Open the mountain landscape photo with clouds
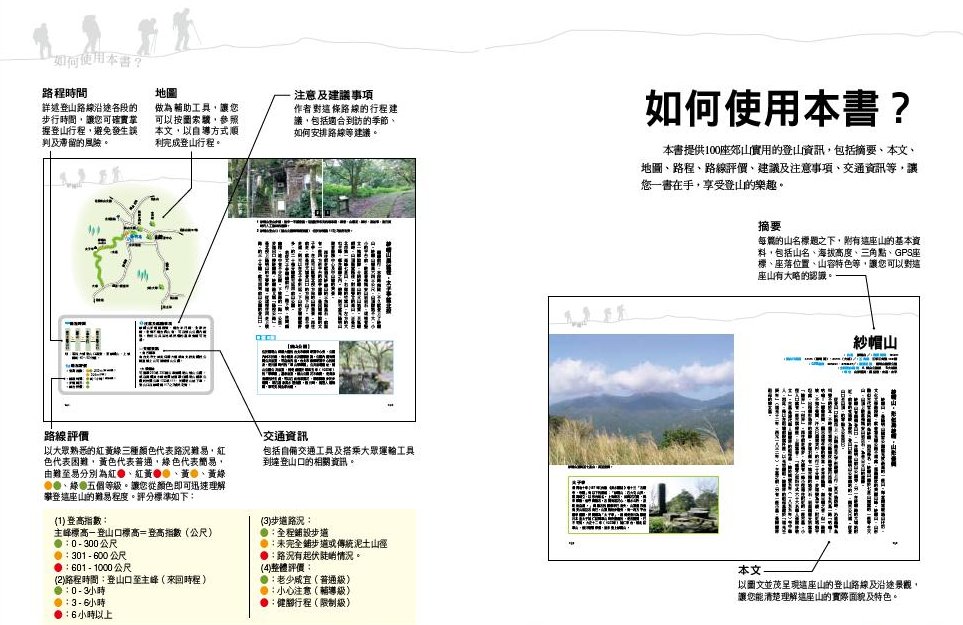Image resolution: width=963 pixels, height=625 pixels. pos(641,399)
